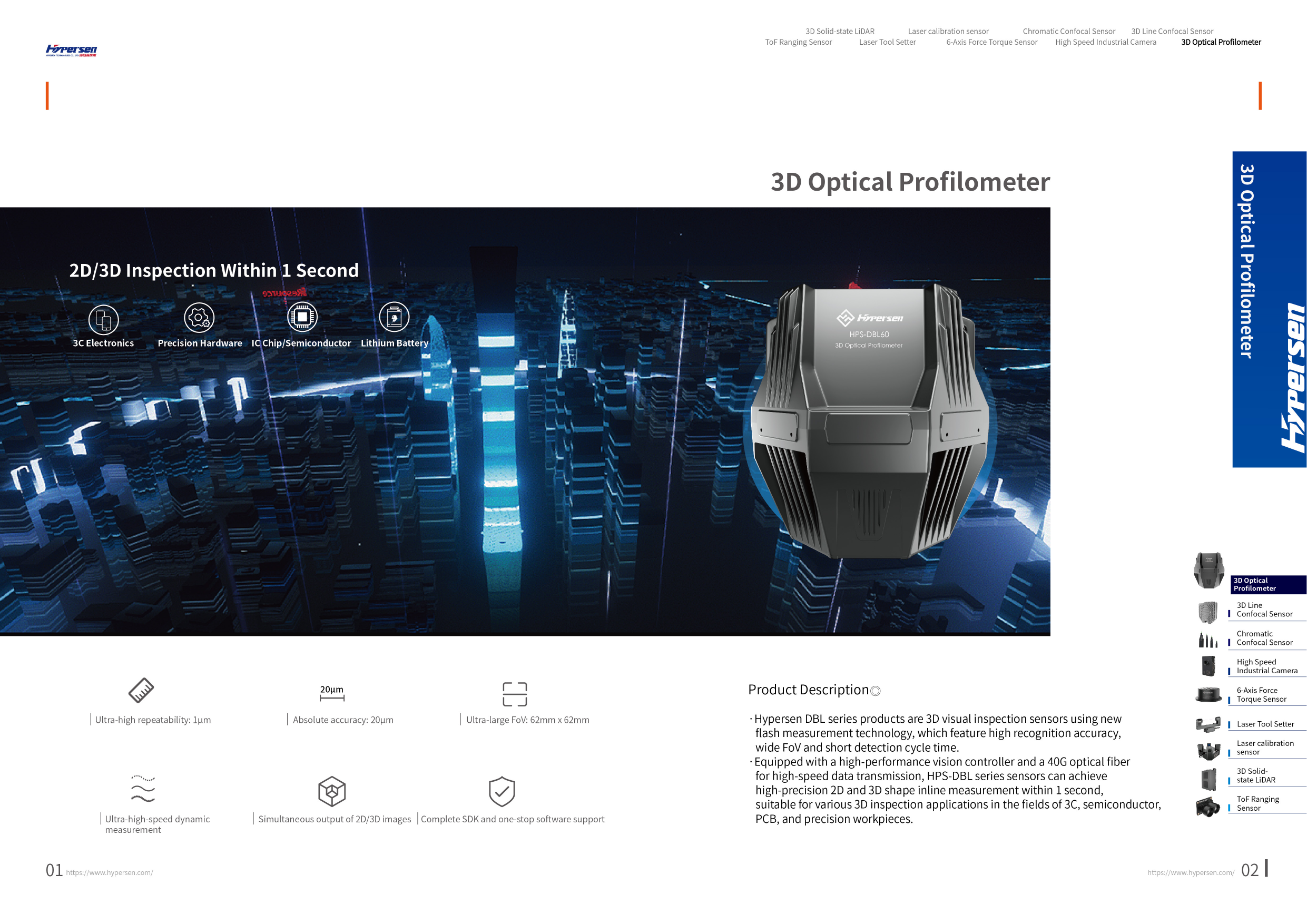
Task: Select 3D Solid-state LiDAR sidebar label
Action: tap(1256, 776)
